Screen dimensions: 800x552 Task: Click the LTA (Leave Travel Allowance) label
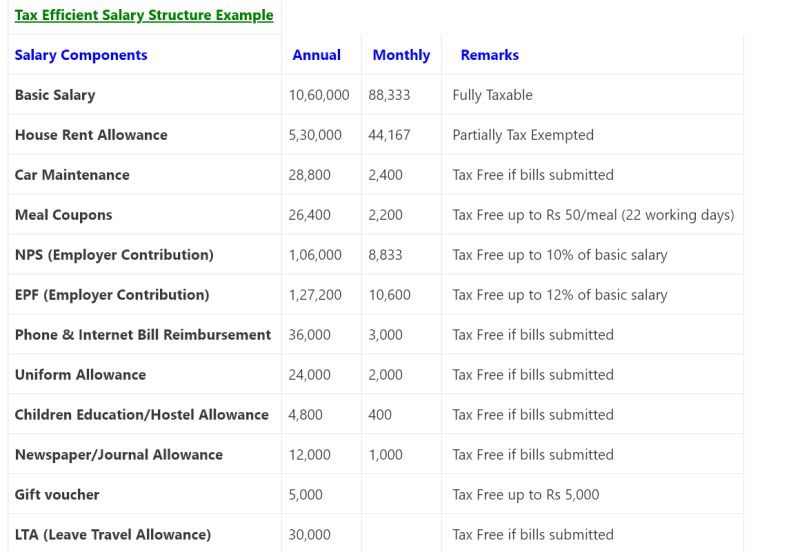pos(112,535)
